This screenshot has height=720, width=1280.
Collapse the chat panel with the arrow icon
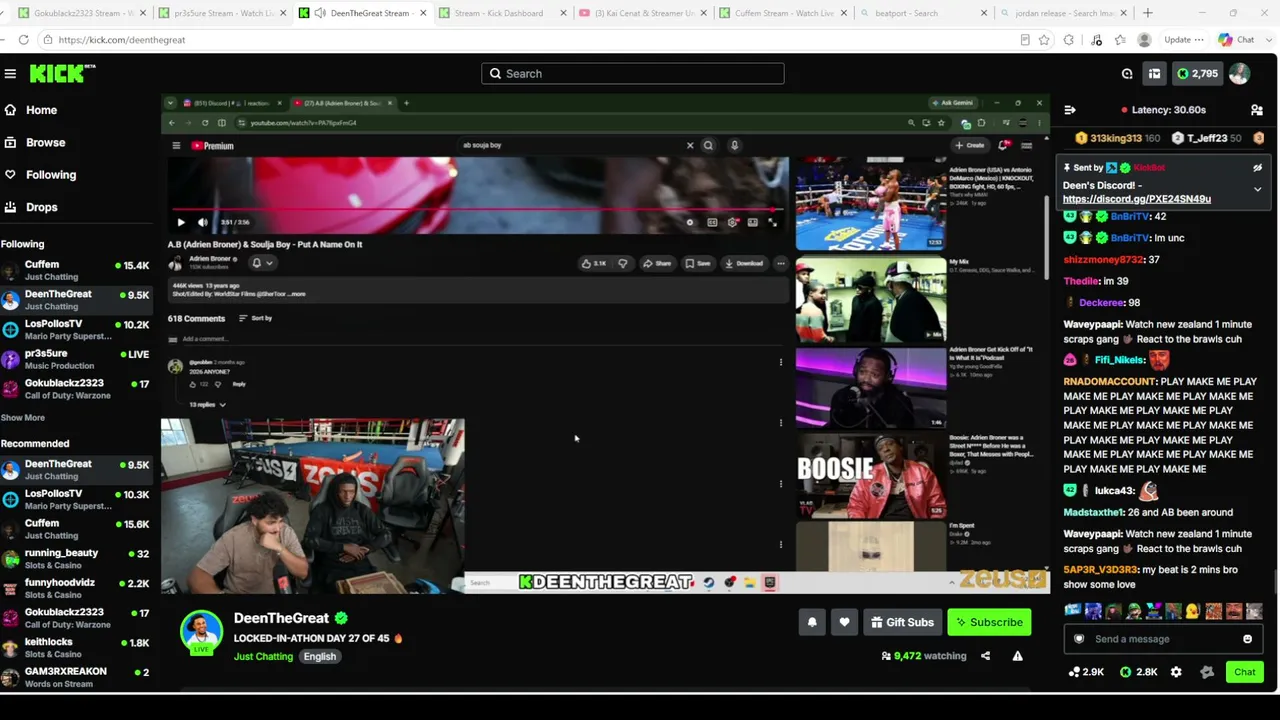tap(1070, 110)
